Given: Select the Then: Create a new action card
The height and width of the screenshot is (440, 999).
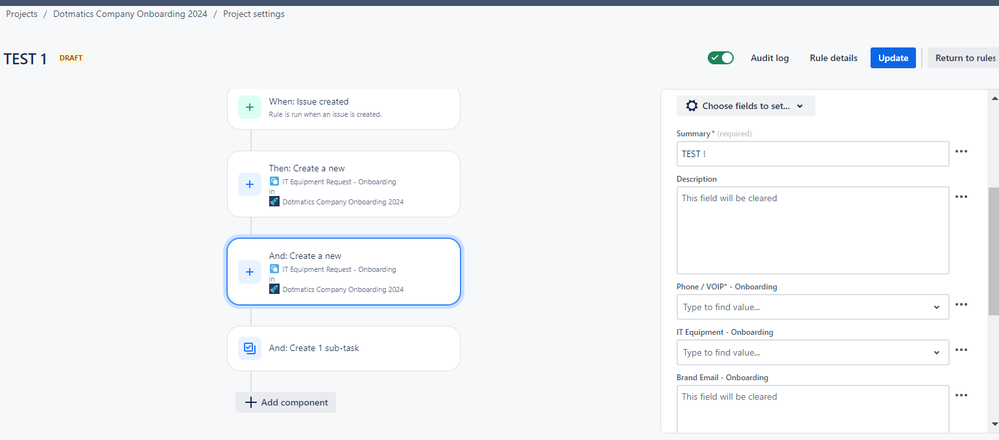Looking at the screenshot, I should pos(343,185).
